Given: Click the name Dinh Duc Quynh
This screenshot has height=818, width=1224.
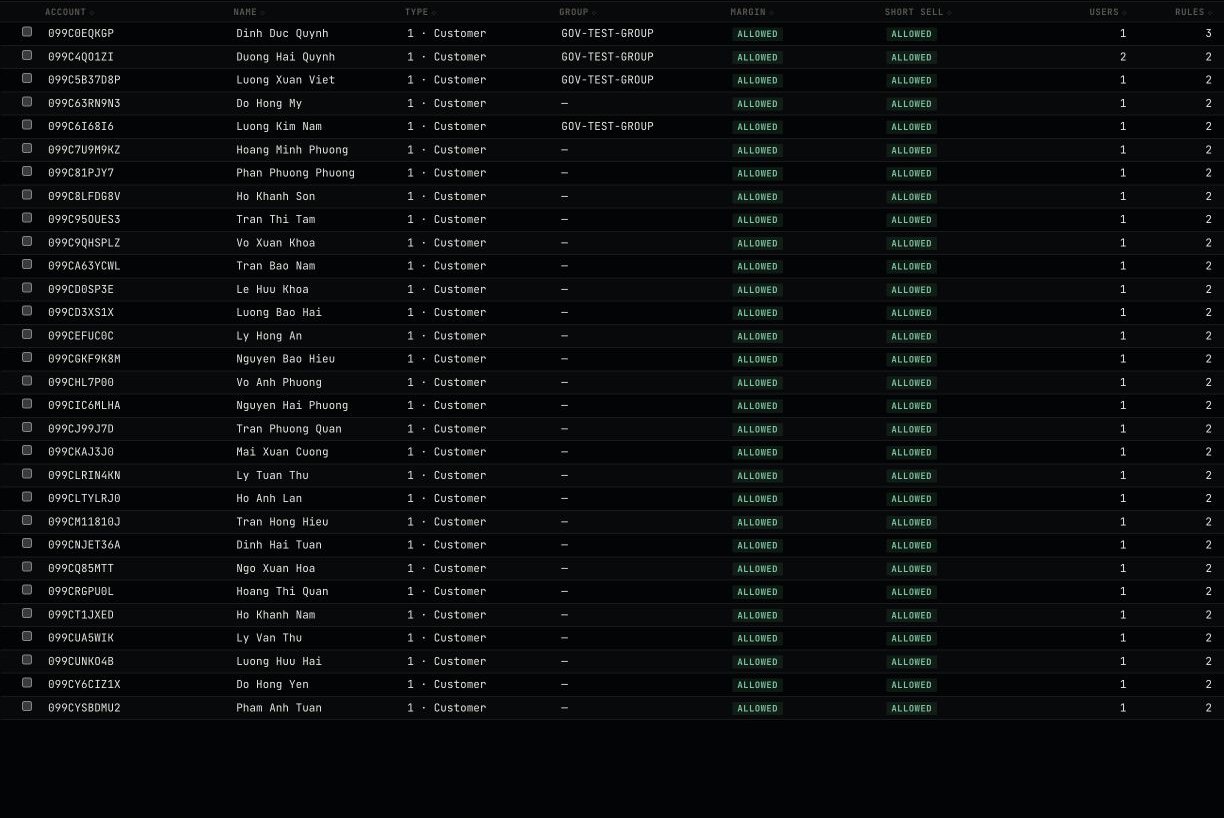Looking at the screenshot, I should [282, 33].
